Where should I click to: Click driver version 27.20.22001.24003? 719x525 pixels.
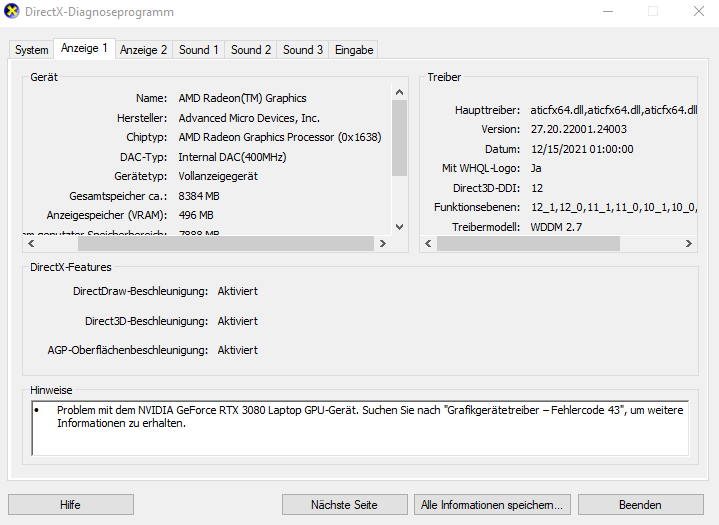tap(579, 129)
